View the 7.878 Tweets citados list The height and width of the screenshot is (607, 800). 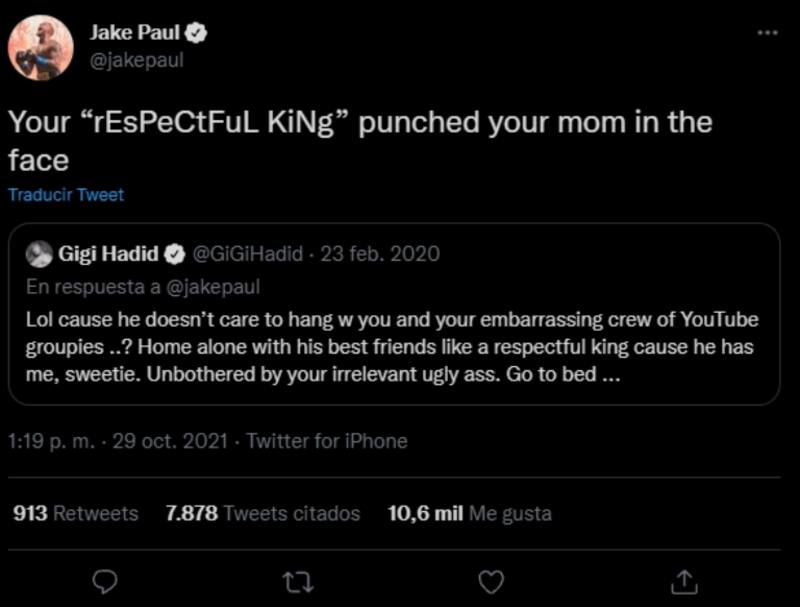pyautogui.click(x=263, y=514)
